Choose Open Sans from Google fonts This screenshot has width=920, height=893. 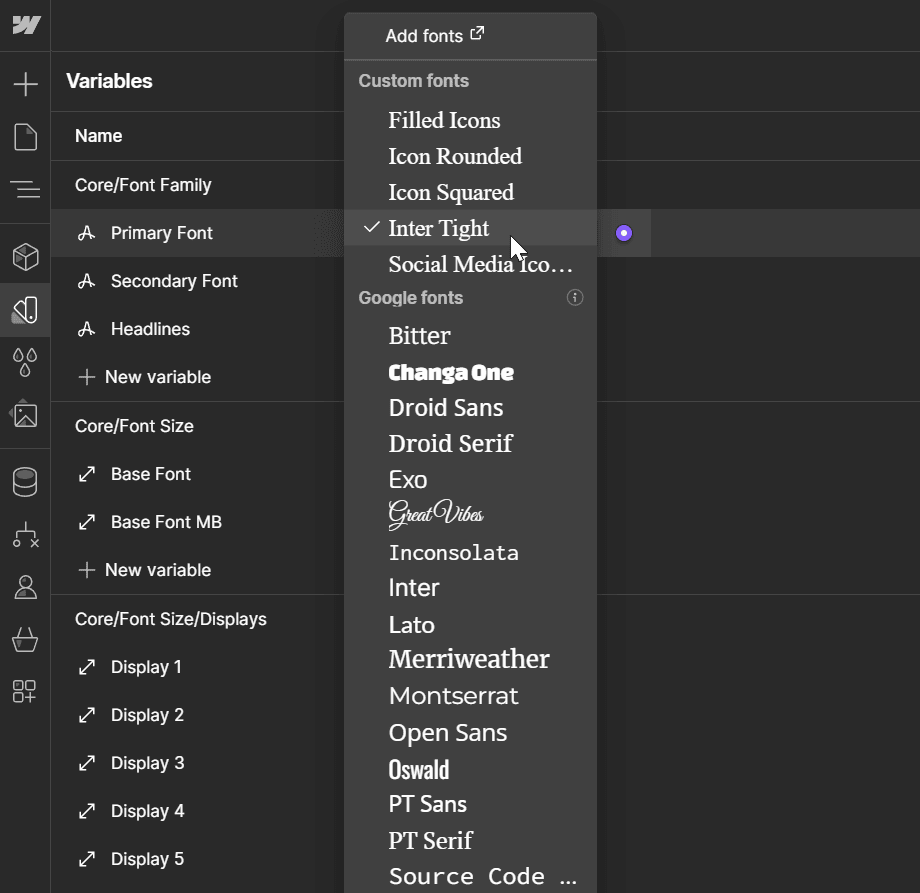(x=448, y=732)
